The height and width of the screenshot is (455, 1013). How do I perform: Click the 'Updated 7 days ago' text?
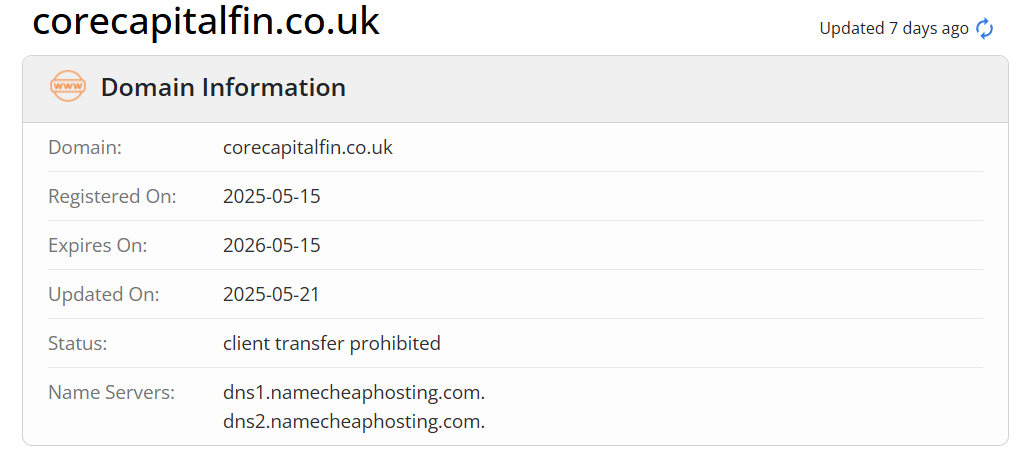893,29
